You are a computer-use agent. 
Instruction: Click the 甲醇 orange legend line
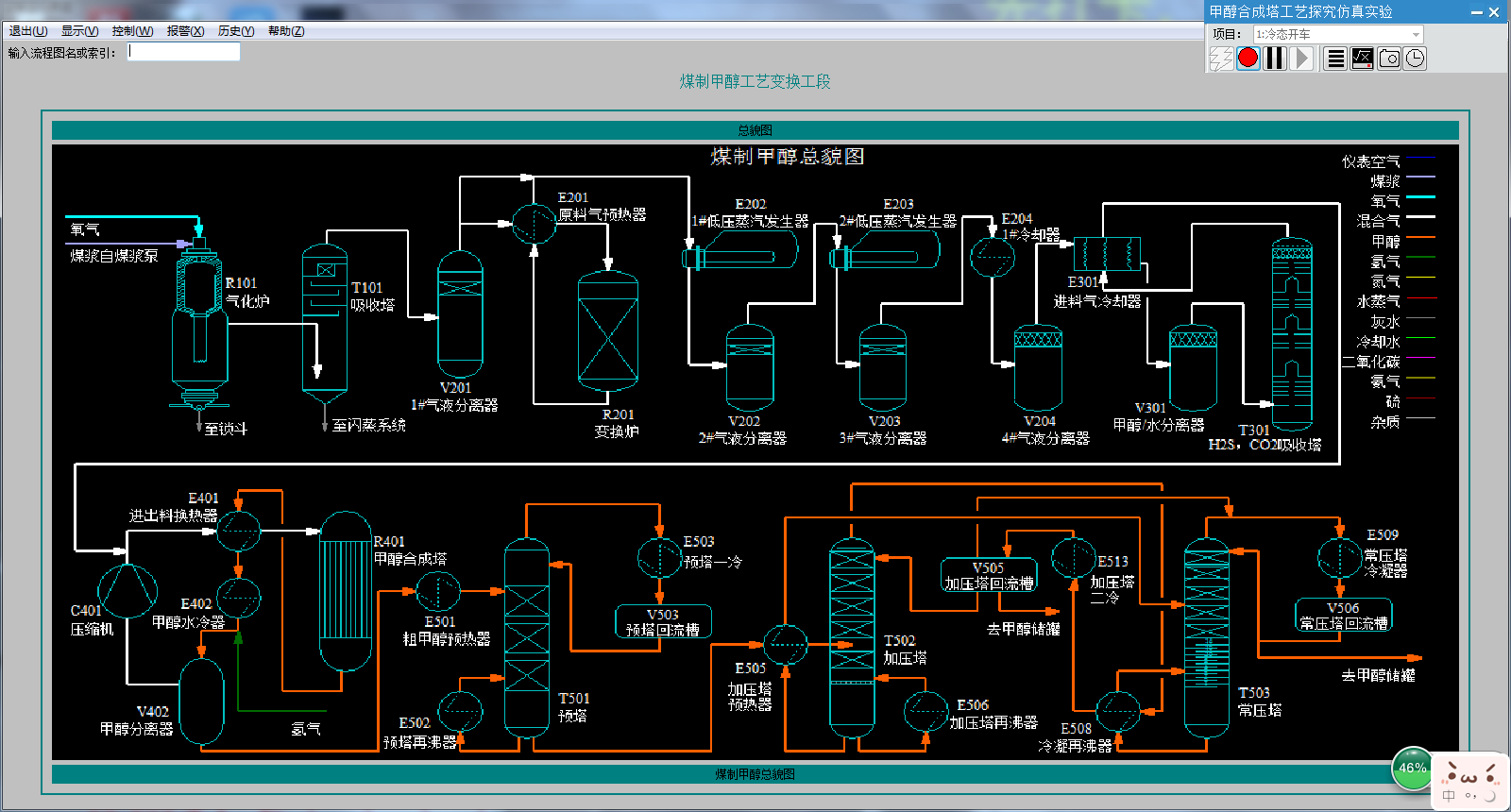pyautogui.click(x=1419, y=237)
